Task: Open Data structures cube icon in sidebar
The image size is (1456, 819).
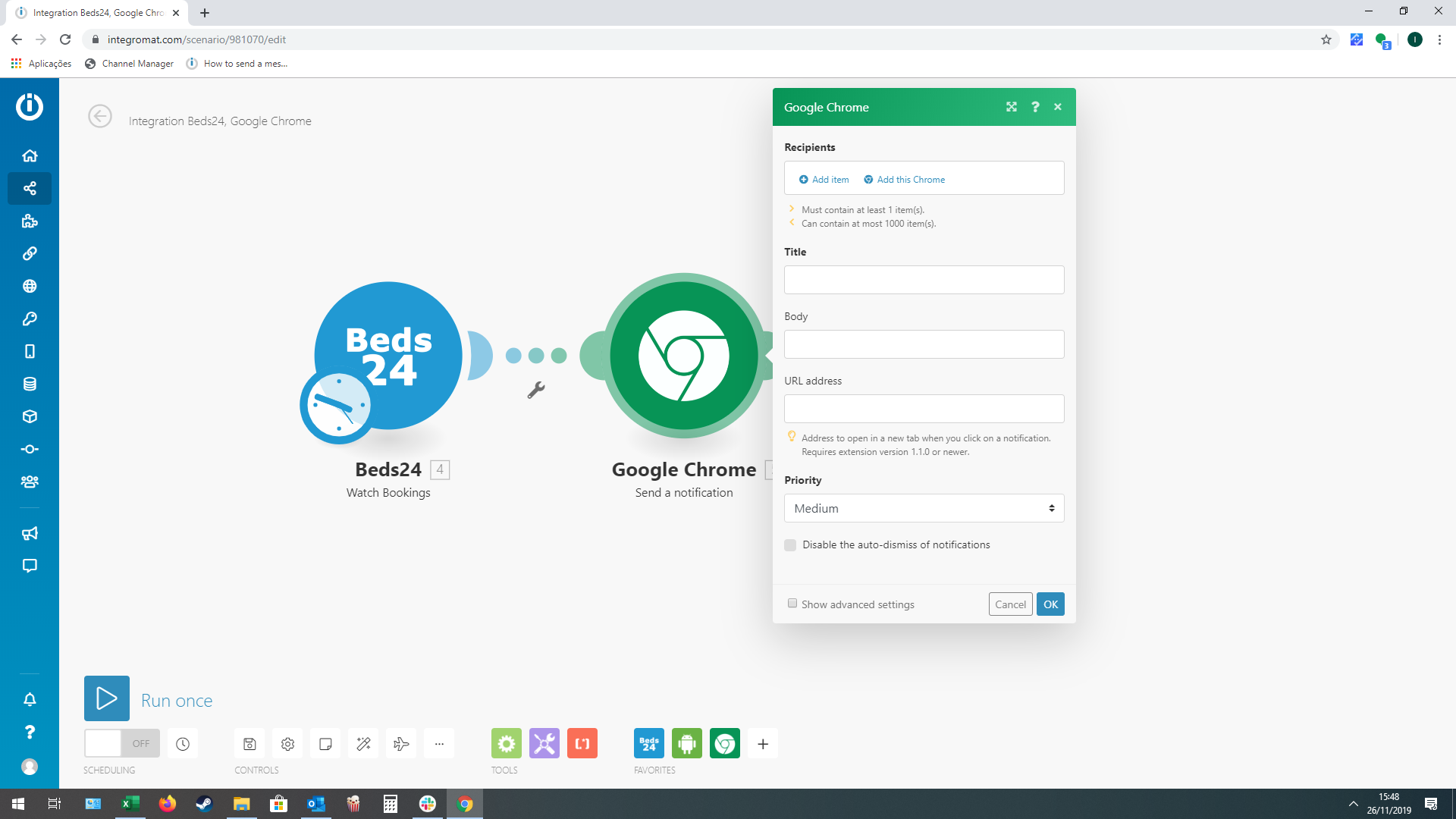Action: (30, 416)
